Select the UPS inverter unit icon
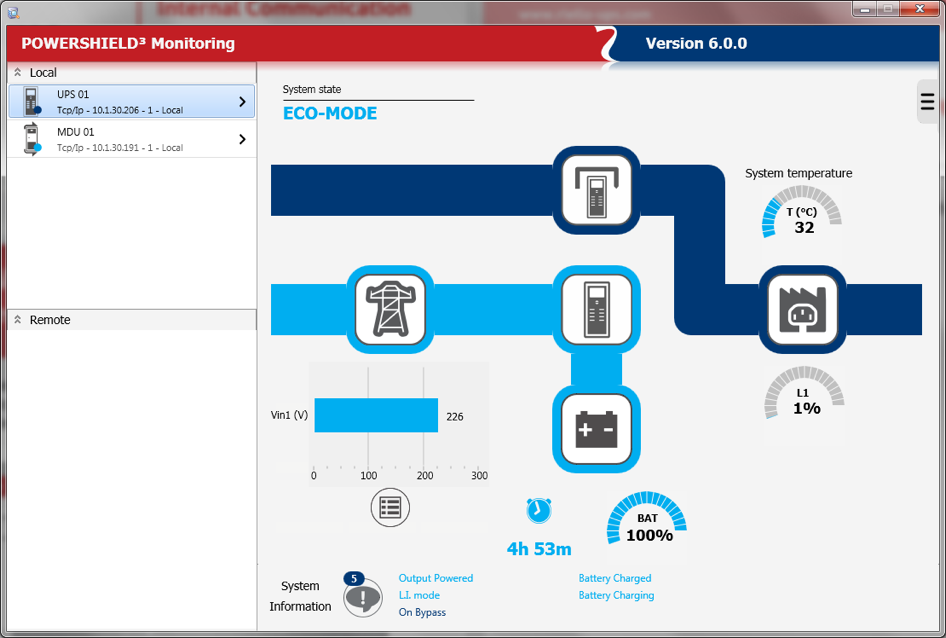The image size is (946, 638). (x=596, y=309)
